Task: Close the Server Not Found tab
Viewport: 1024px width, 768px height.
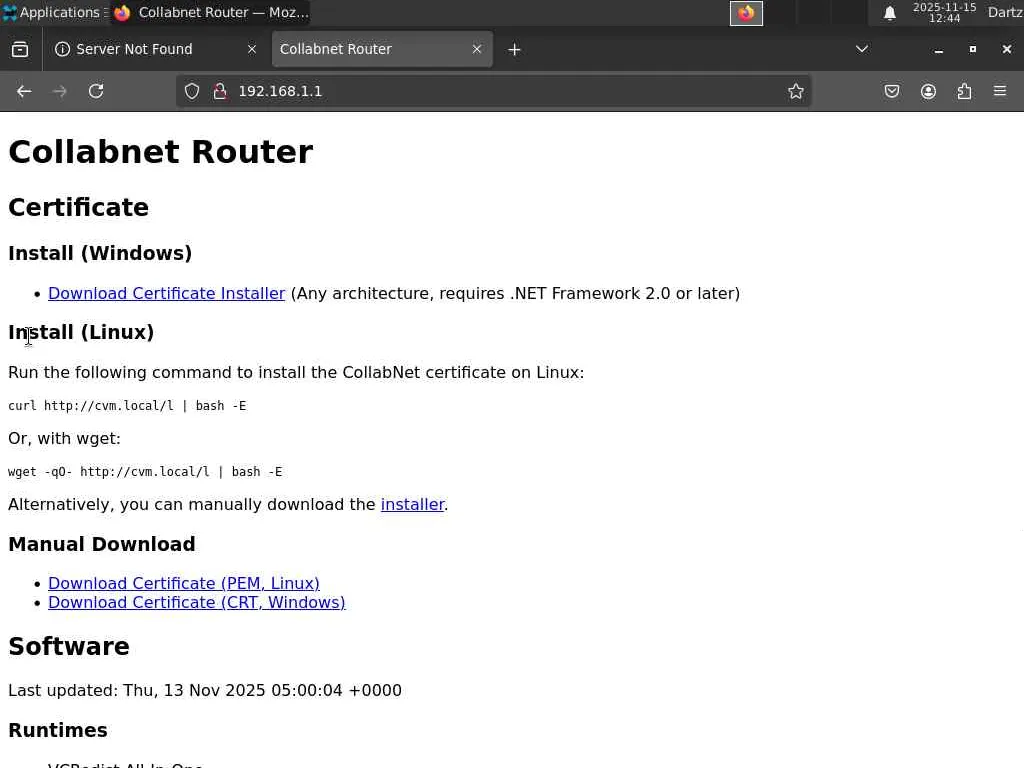Action: pos(251,49)
